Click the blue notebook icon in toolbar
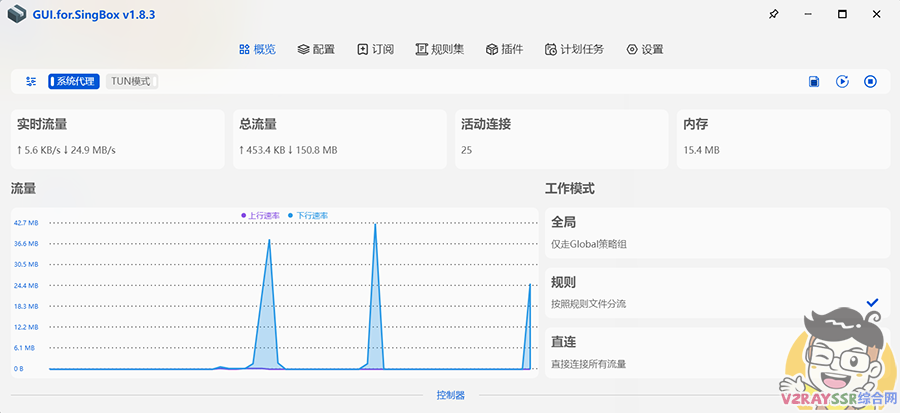 tap(814, 81)
